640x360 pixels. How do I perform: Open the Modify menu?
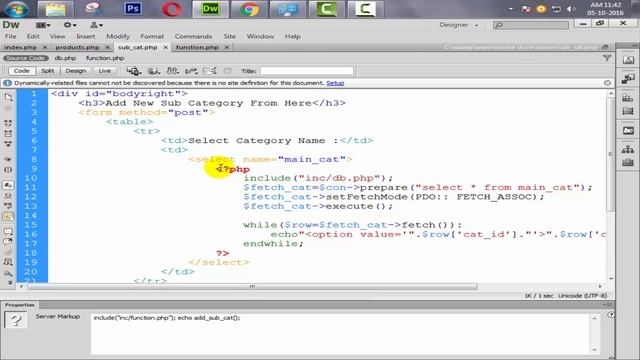pyautogui.click(x=118, y=36)
